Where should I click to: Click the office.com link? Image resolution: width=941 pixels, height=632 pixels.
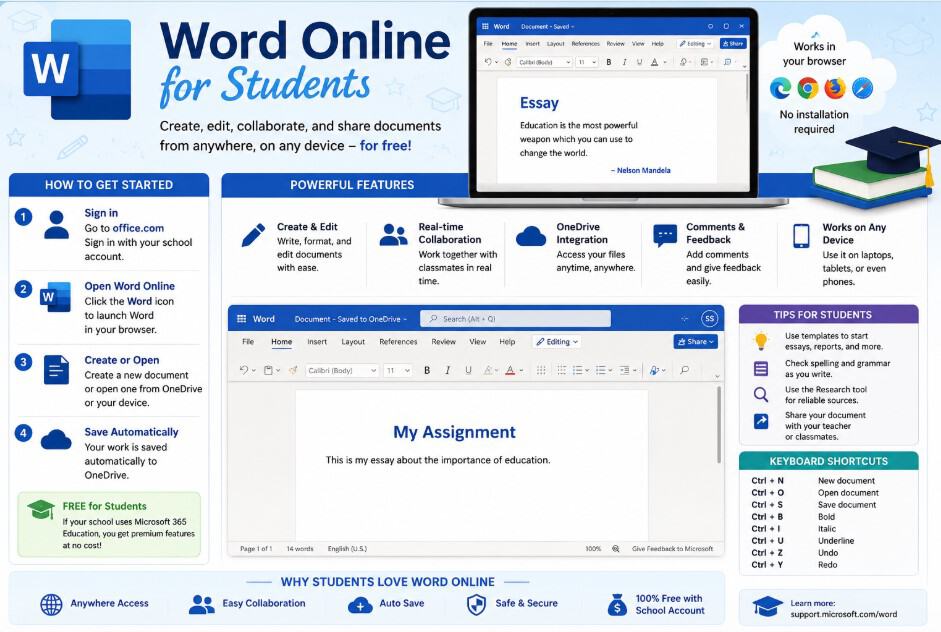[138, 228]
